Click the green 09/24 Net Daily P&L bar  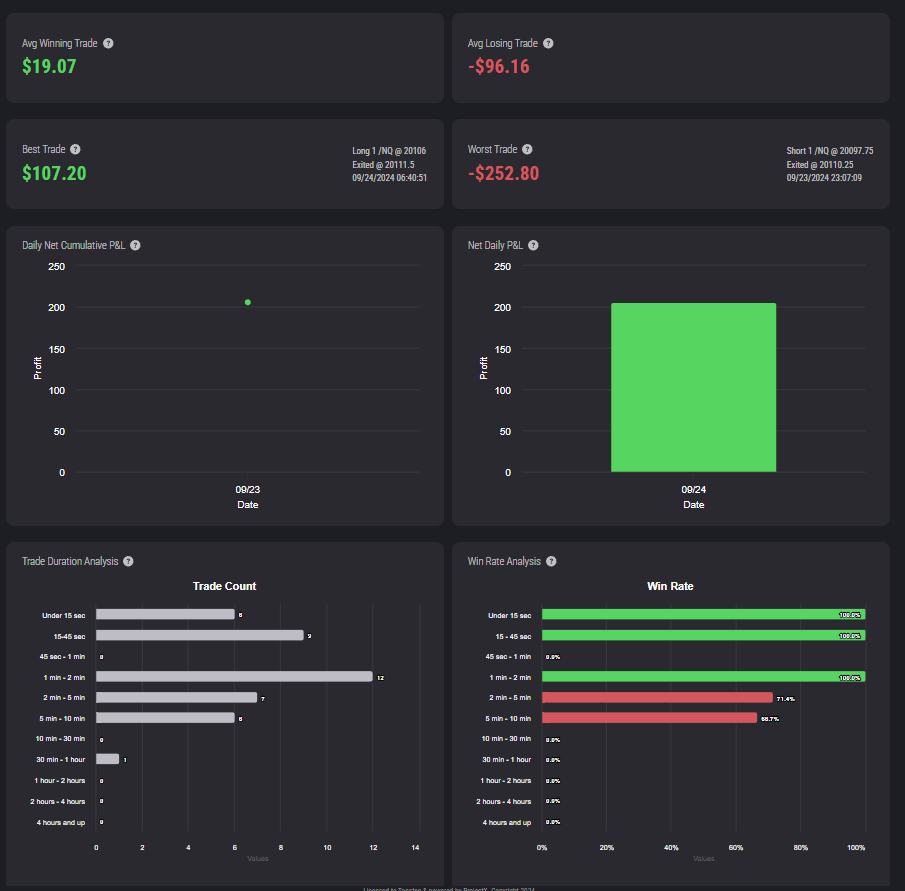[x=693, y=387]
